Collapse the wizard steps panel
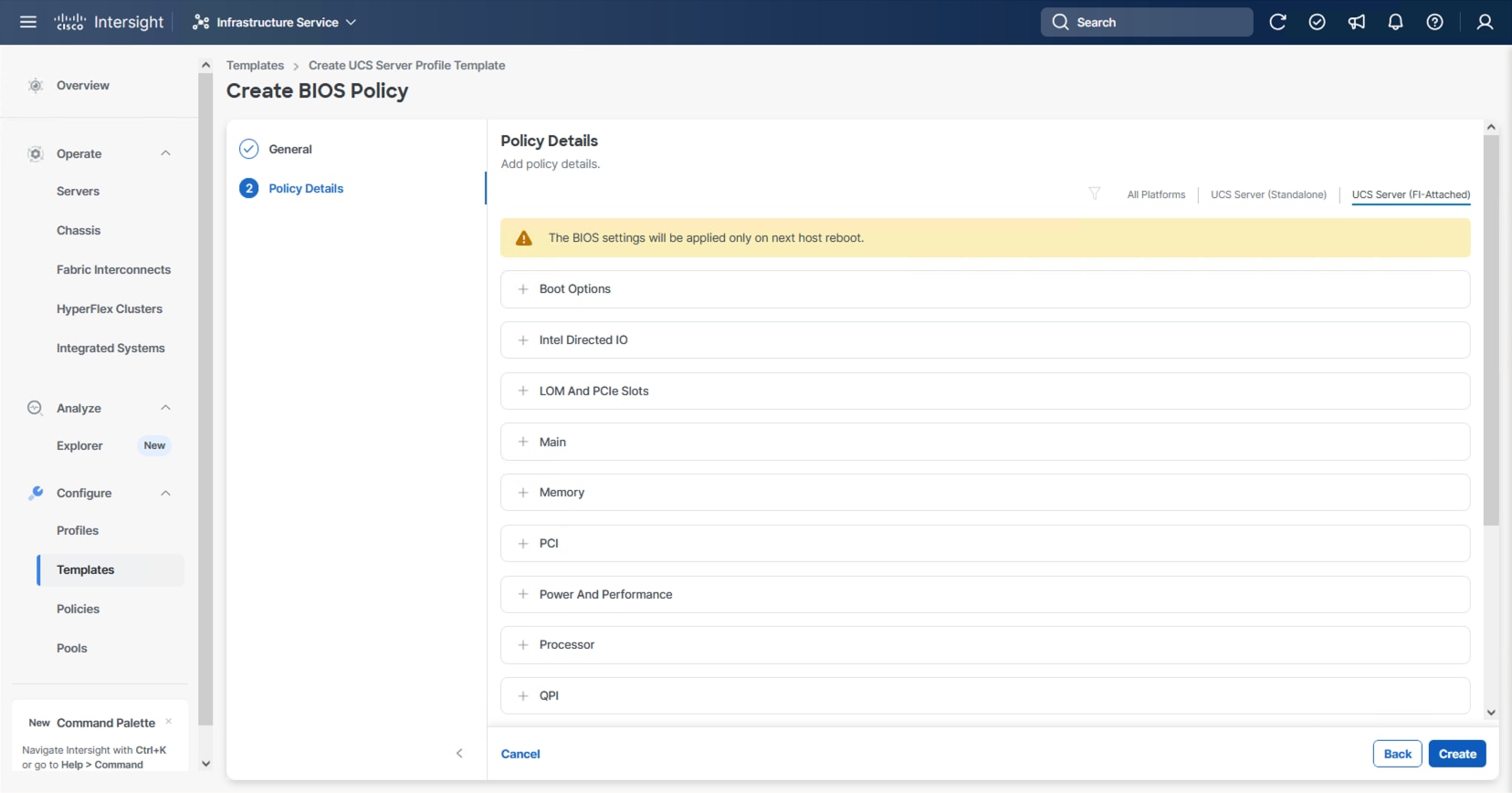The width and height of the screenshot is (1512, 793). 459,753
